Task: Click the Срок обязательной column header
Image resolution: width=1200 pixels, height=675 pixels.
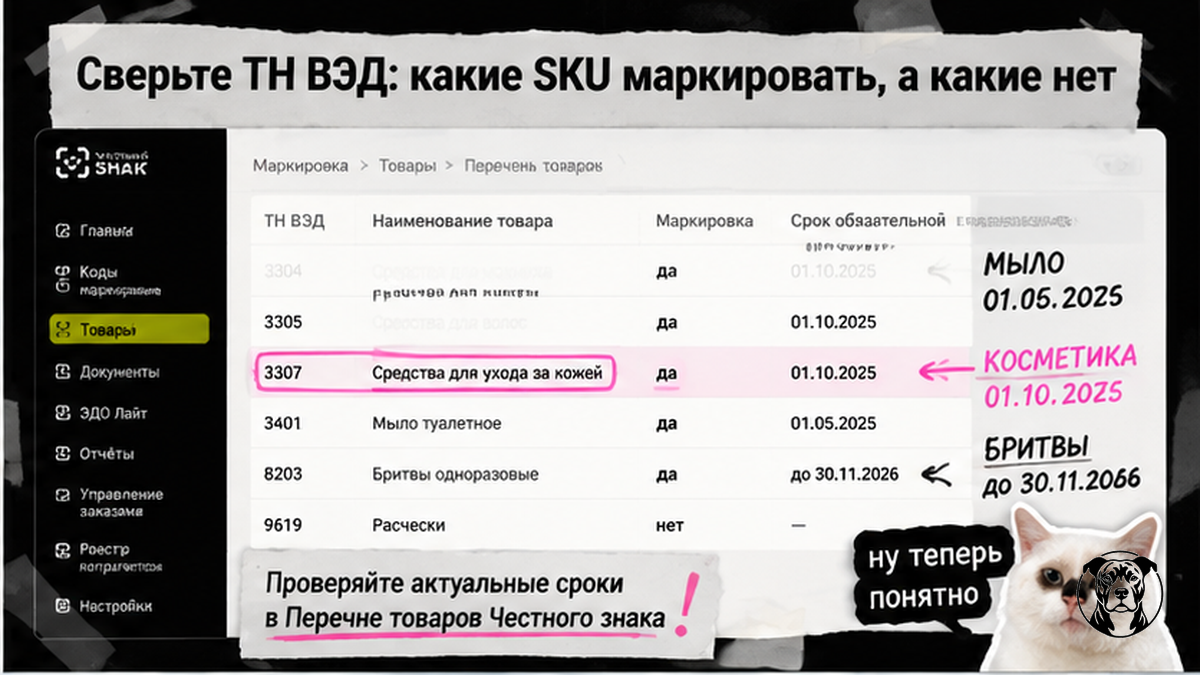Action: click(x=868, y=221)
